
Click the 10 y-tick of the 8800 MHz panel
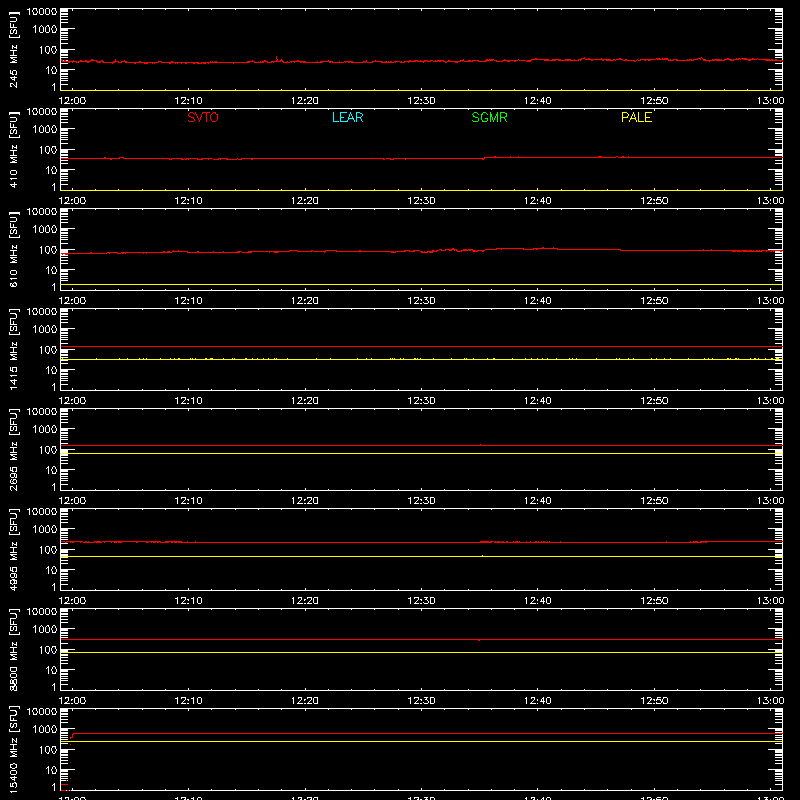[51, 670]
